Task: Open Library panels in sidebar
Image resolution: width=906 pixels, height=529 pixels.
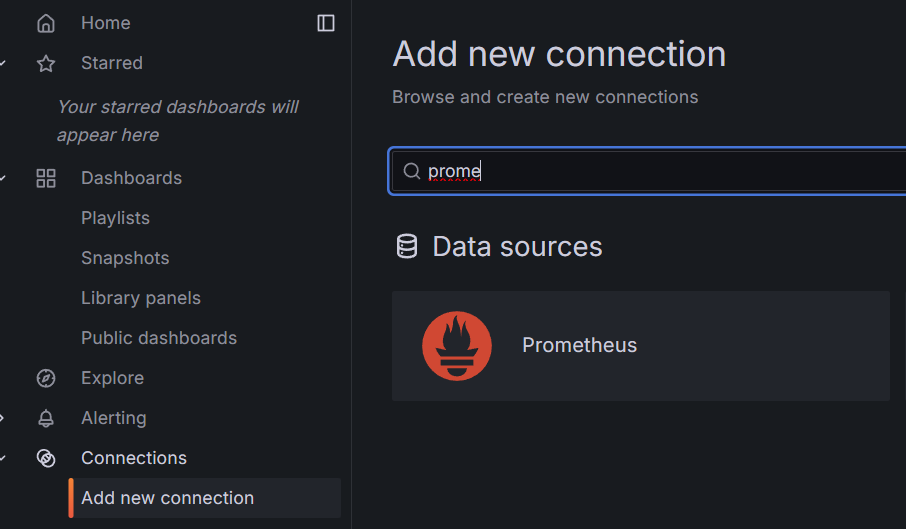Action: 141,298
